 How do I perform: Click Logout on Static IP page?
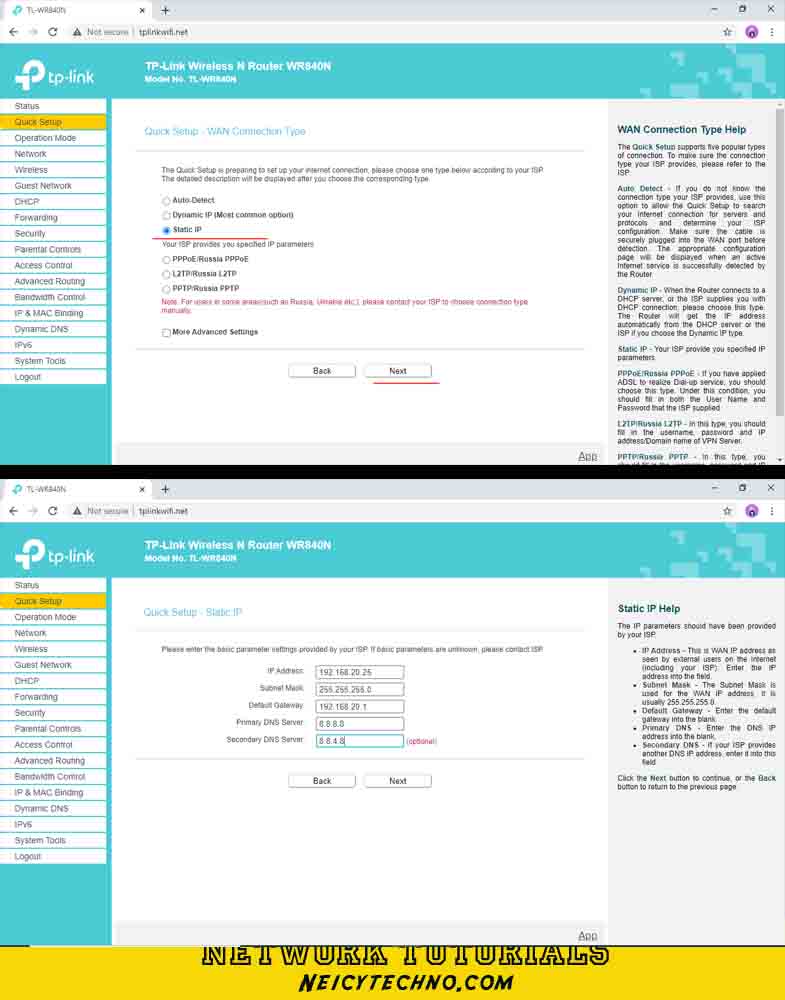pos(53,856)
